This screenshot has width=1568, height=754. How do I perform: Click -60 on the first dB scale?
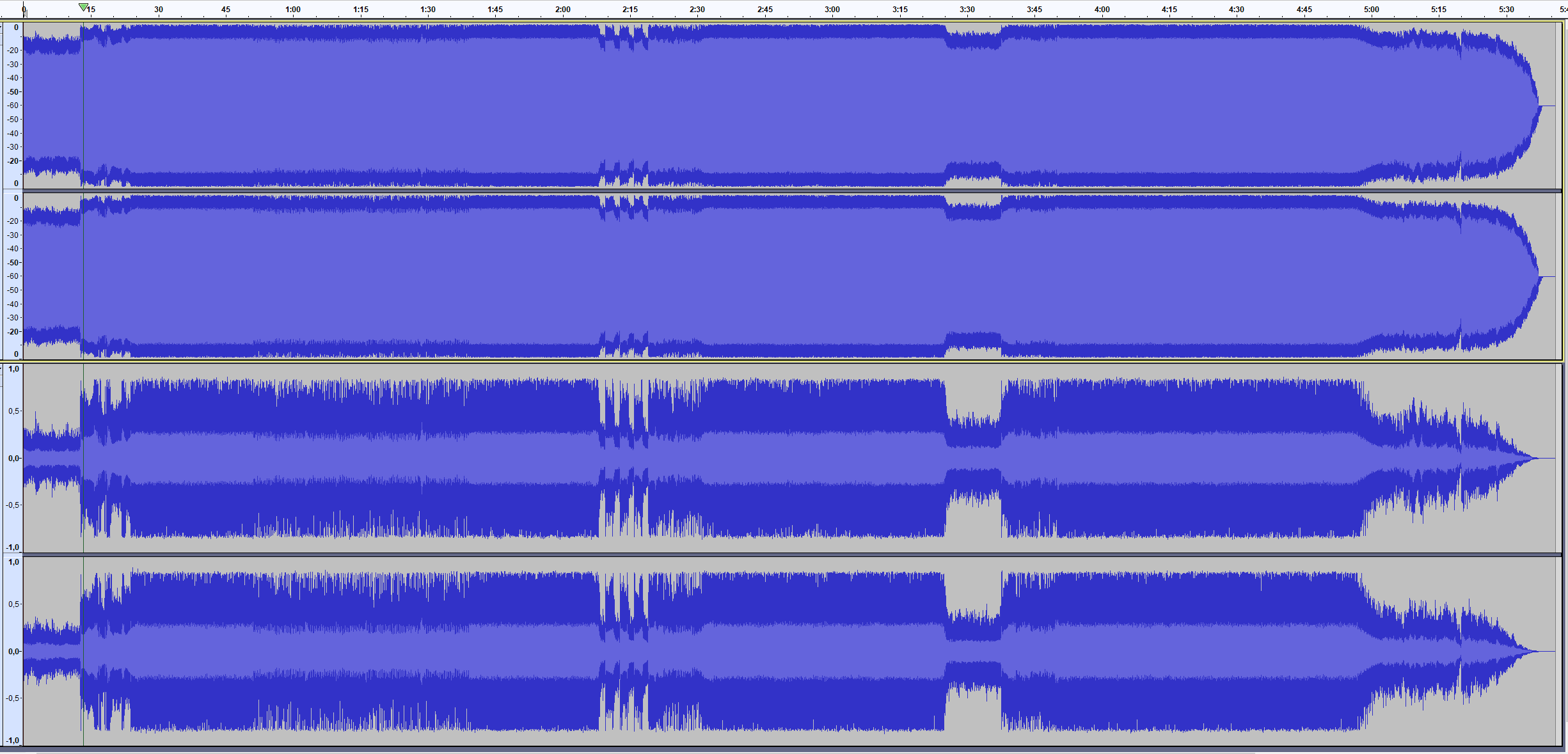click(13, 106)
